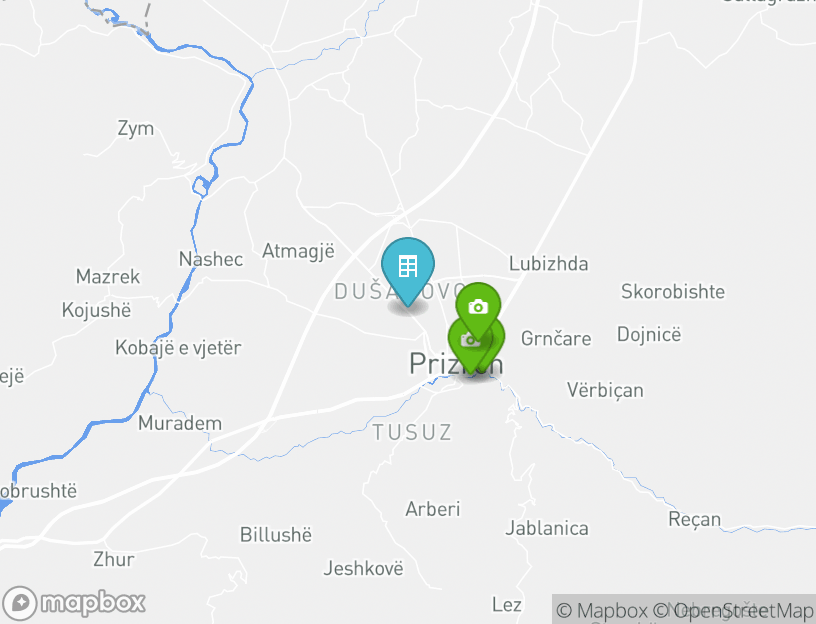Click the Nashec village label
Screen dimensions: 816x624
211,259
